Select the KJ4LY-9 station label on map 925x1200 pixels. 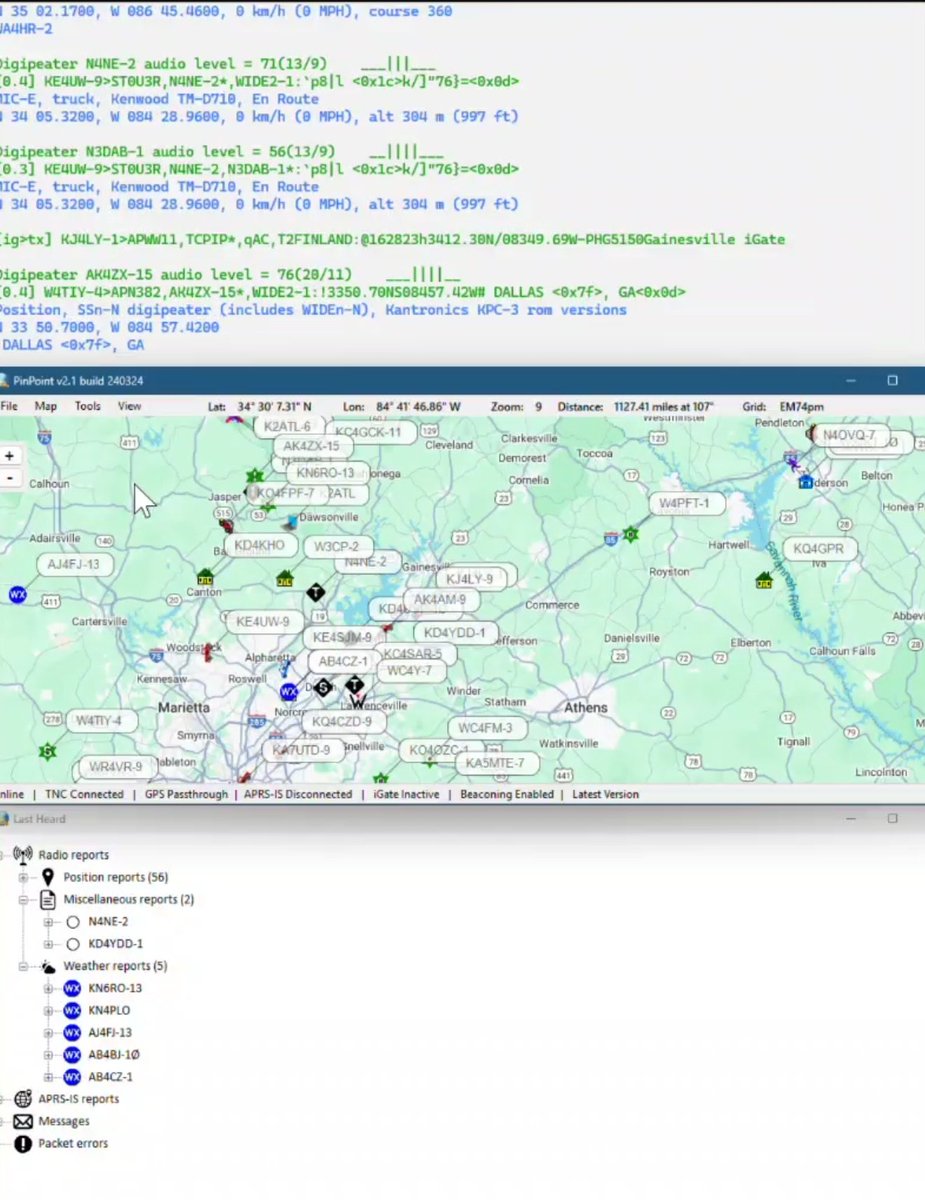(469, 579)
